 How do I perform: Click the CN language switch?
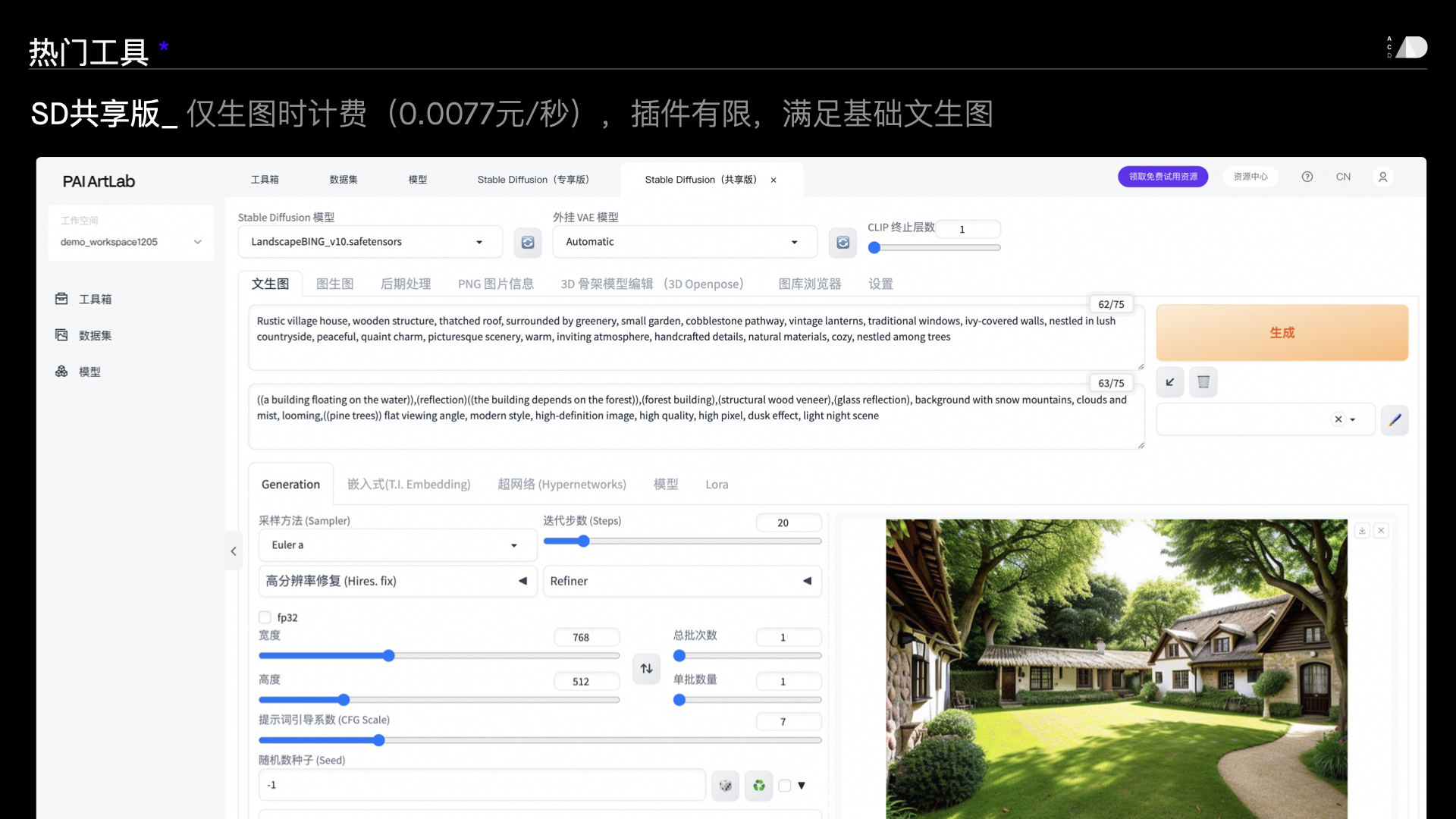(x=1343, y=177)
